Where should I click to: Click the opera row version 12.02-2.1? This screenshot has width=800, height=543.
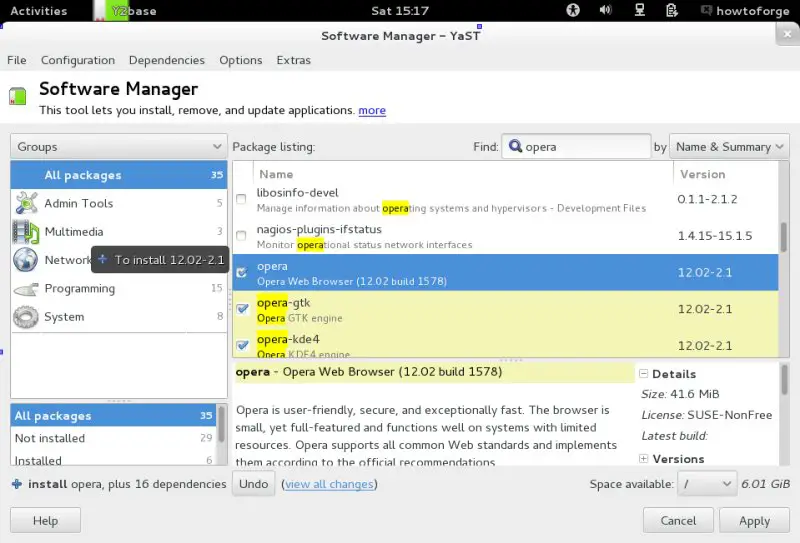tap(705, 273)
